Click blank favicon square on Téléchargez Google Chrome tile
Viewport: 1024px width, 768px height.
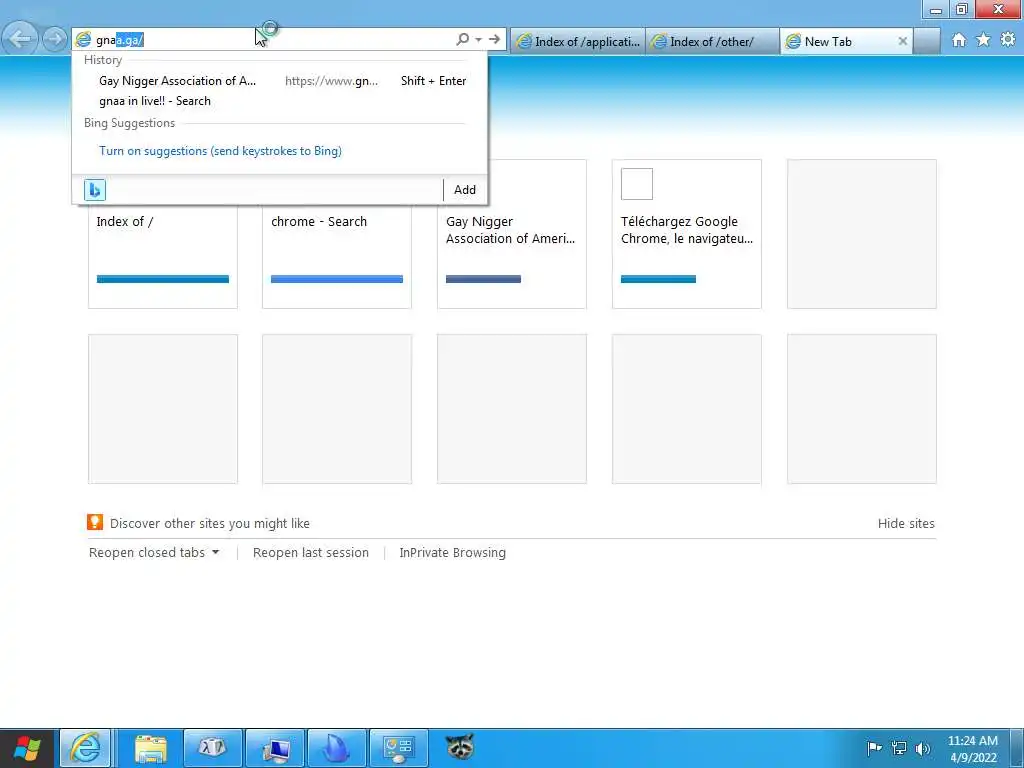tap(637, 184)
